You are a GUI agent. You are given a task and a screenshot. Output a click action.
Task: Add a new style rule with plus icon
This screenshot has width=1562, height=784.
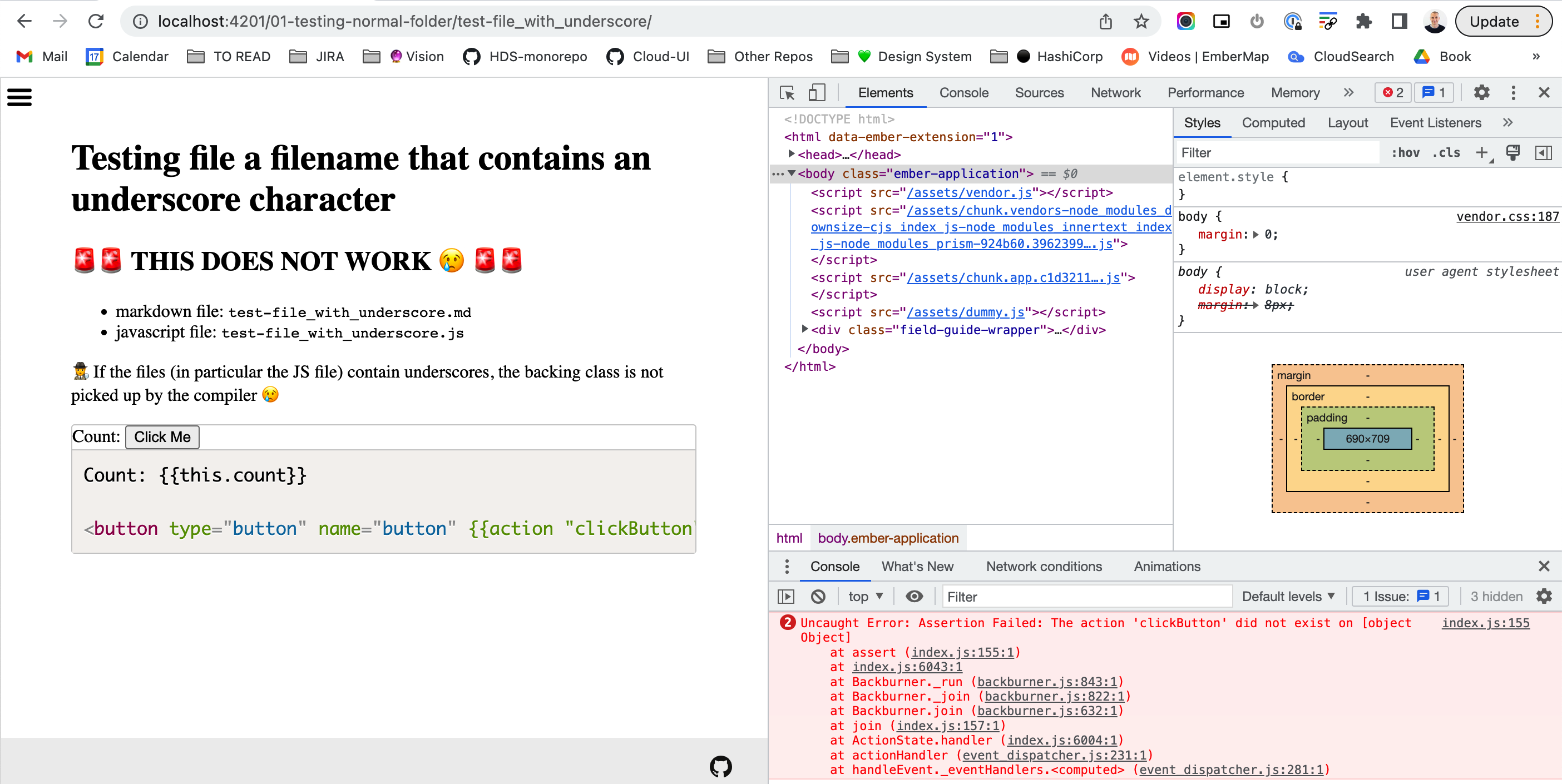[x=1482, y=152]
